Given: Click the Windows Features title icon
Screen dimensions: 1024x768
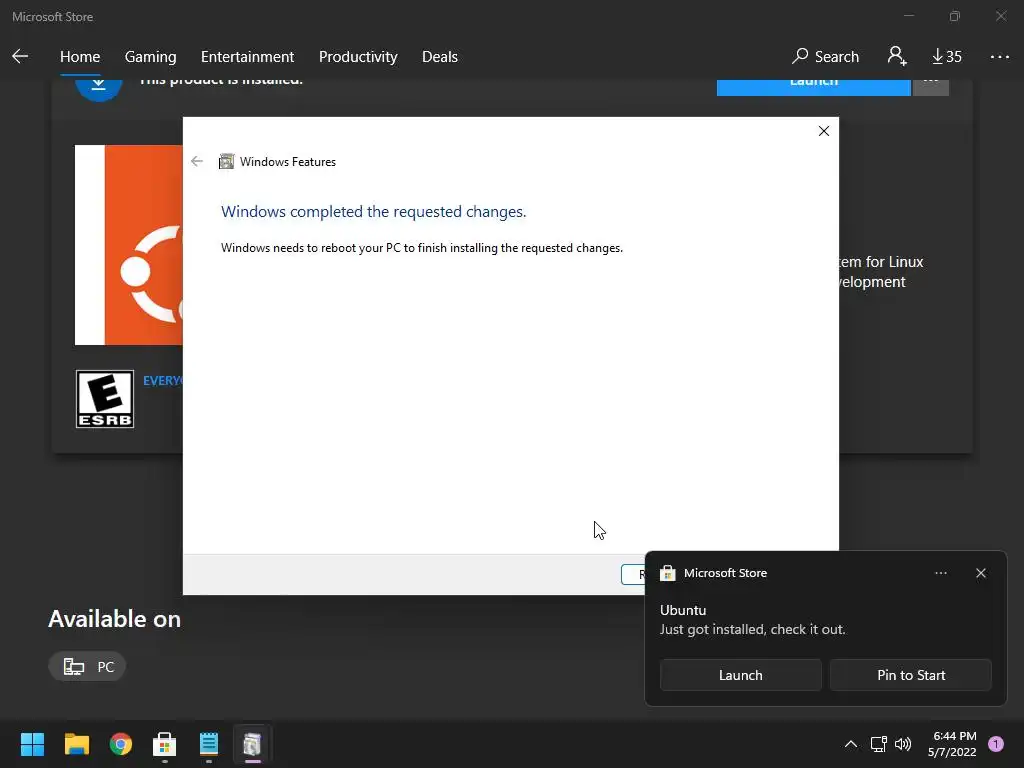Looking at the screenshot, I should click(x=226, y=161).
